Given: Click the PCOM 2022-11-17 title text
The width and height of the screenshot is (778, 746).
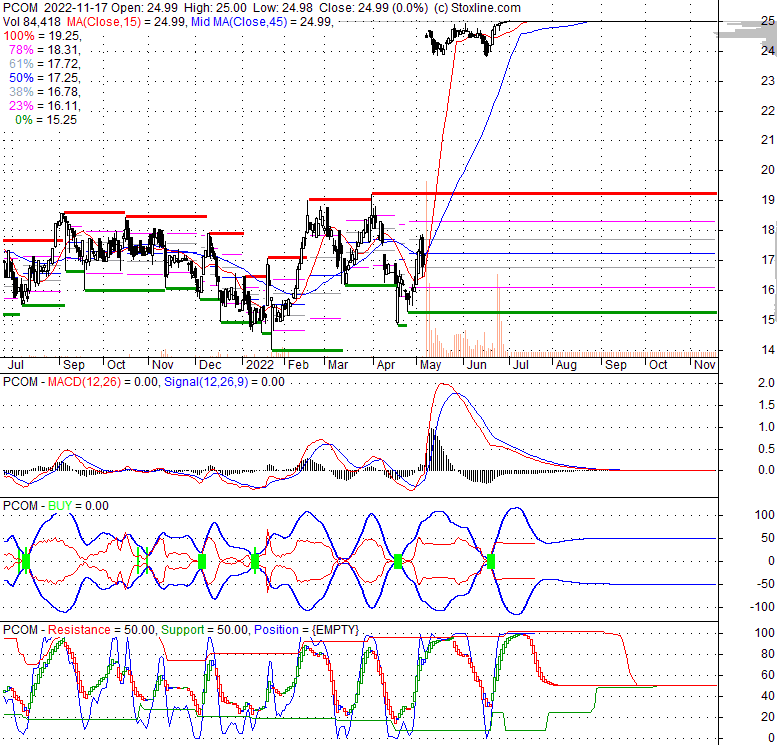Looking at the screenshot, I should tap(56, 8).
